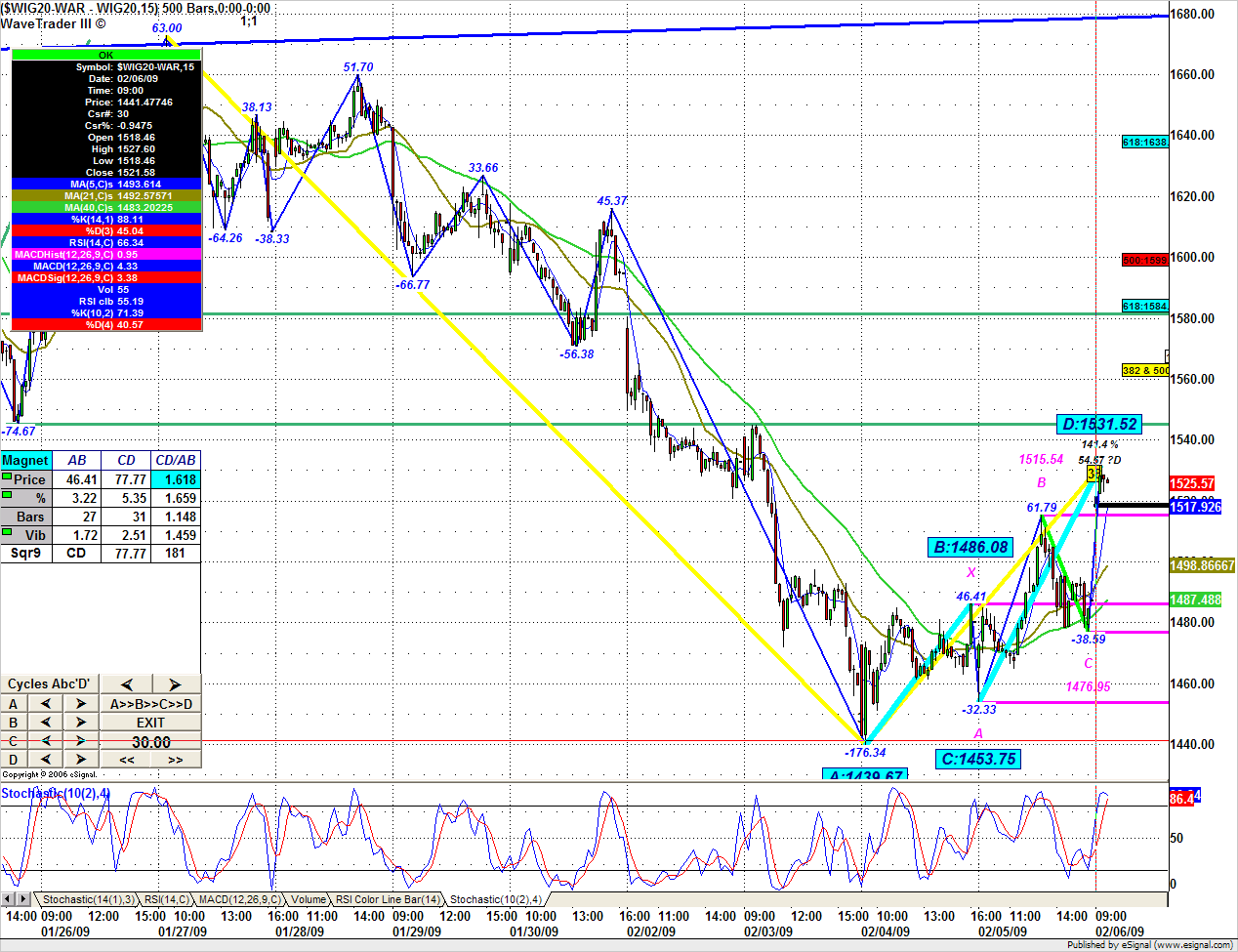Click the olive 1498.86667 price tag
Viewport: 1238px width, 952px height.
pos(1203,565)
